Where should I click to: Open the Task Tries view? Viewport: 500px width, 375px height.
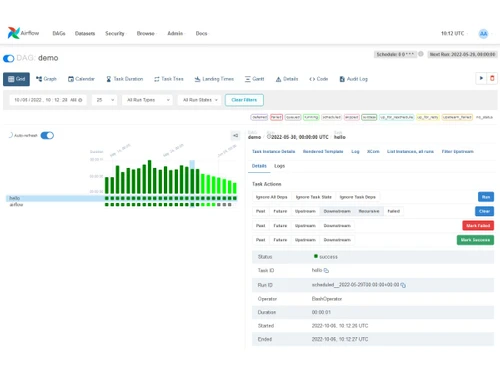coord(169,79)
